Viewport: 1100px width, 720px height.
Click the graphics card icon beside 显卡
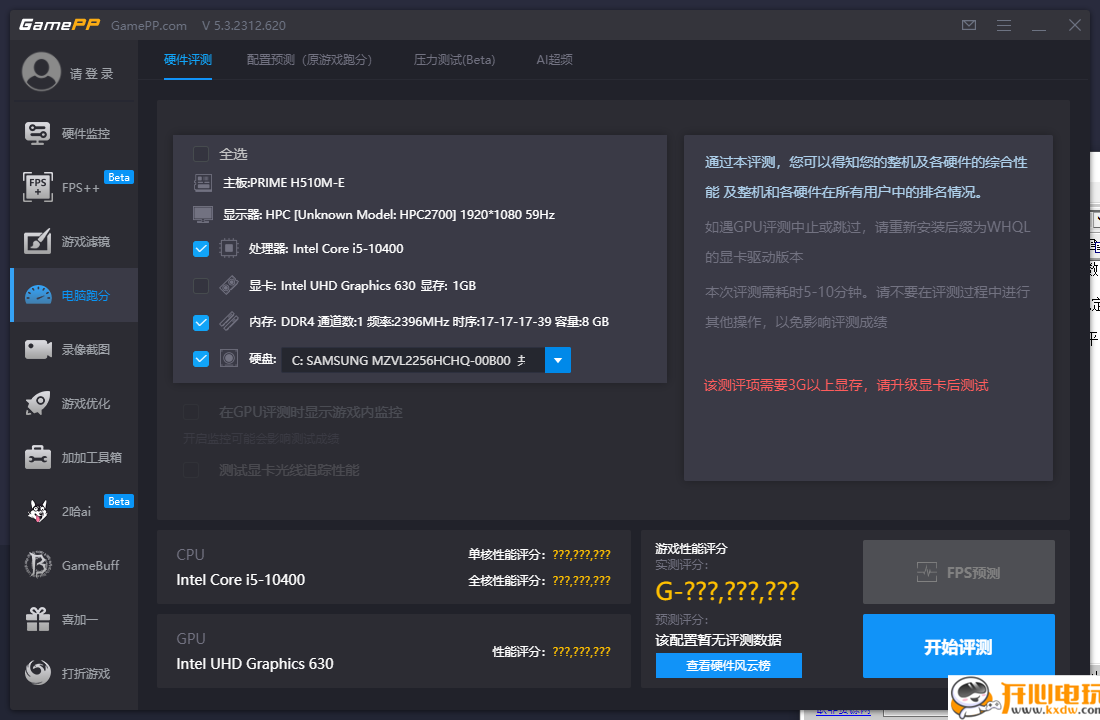[229, 286]
